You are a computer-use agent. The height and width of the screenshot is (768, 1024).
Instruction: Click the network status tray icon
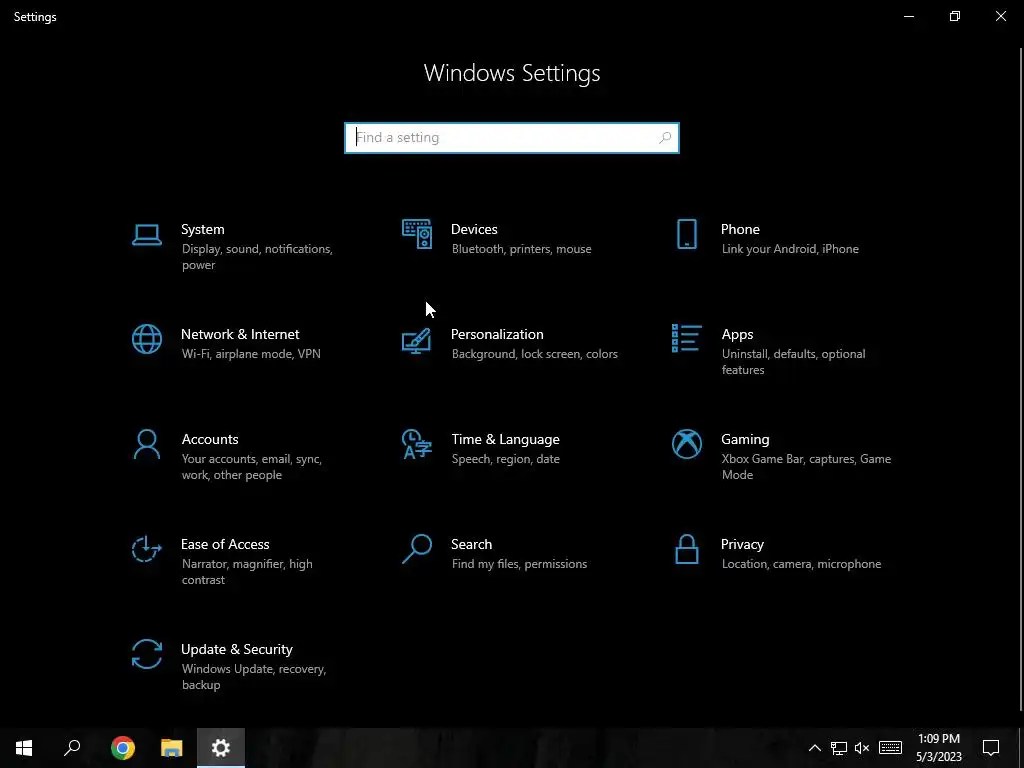tap(839, 748)
